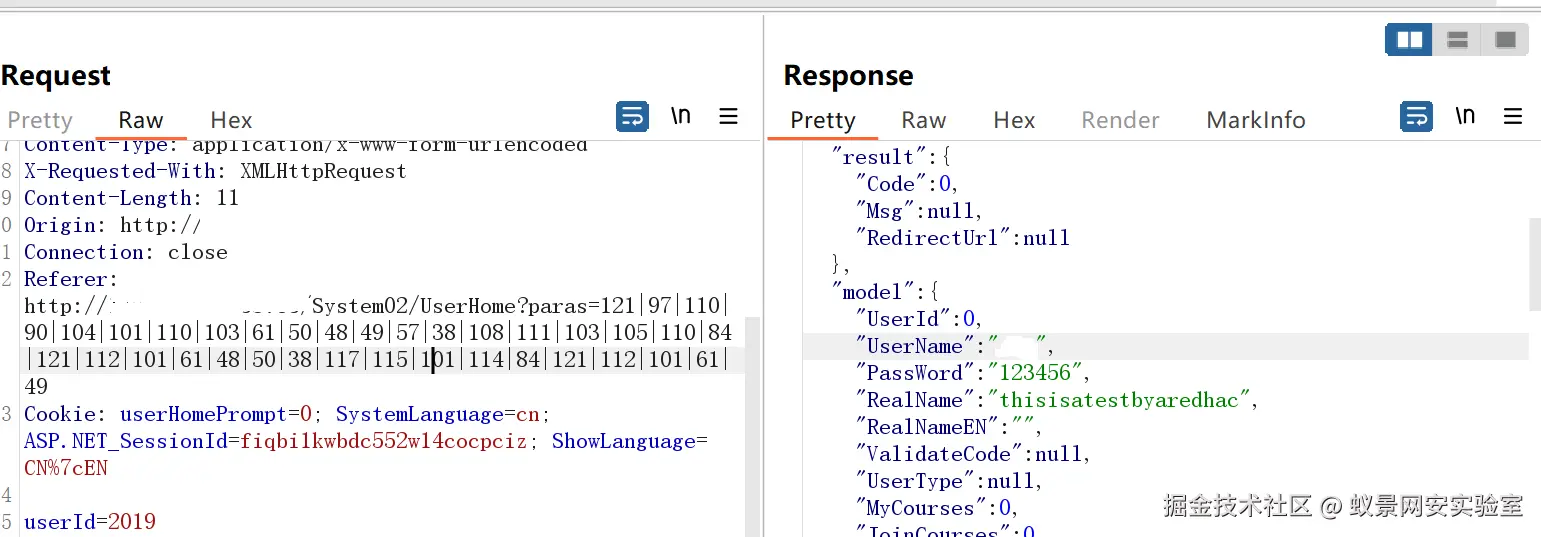Viewport: 1541px width, 537px height.
Task: Select the Response Pretty tab
Action: coord(823,120)
